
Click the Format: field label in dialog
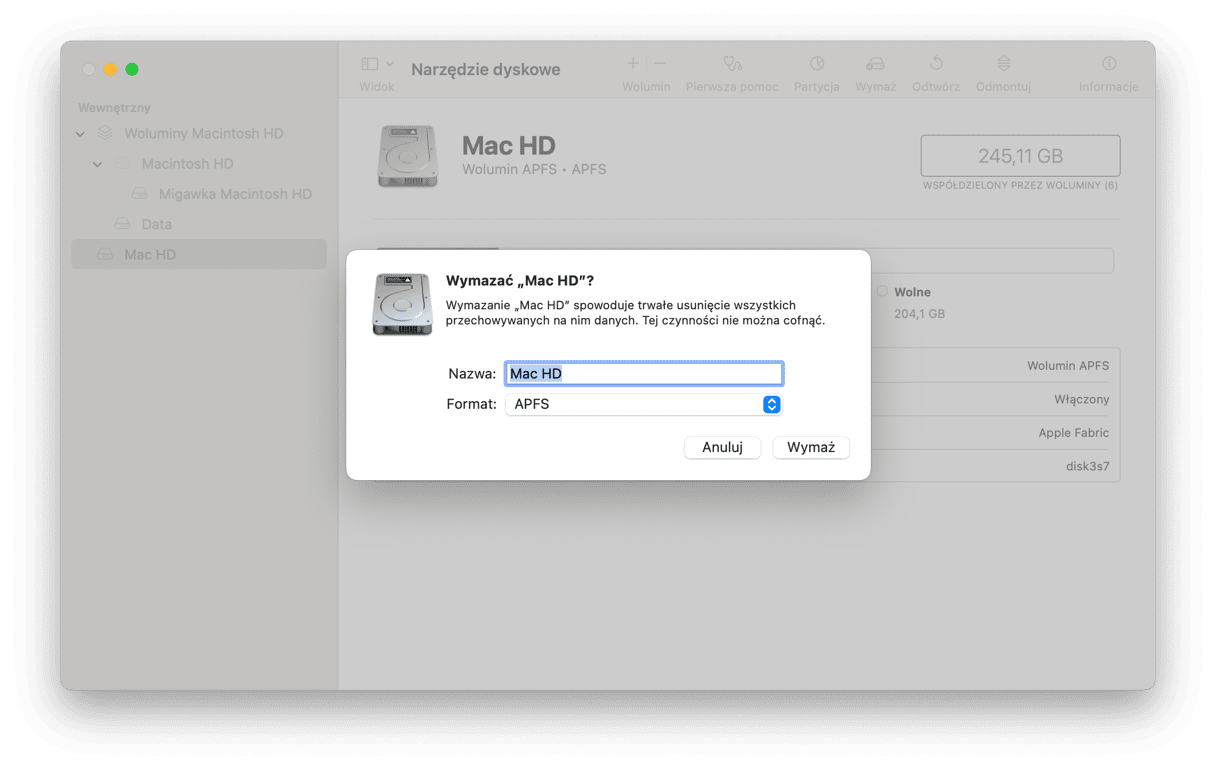(x=471, y=404)
